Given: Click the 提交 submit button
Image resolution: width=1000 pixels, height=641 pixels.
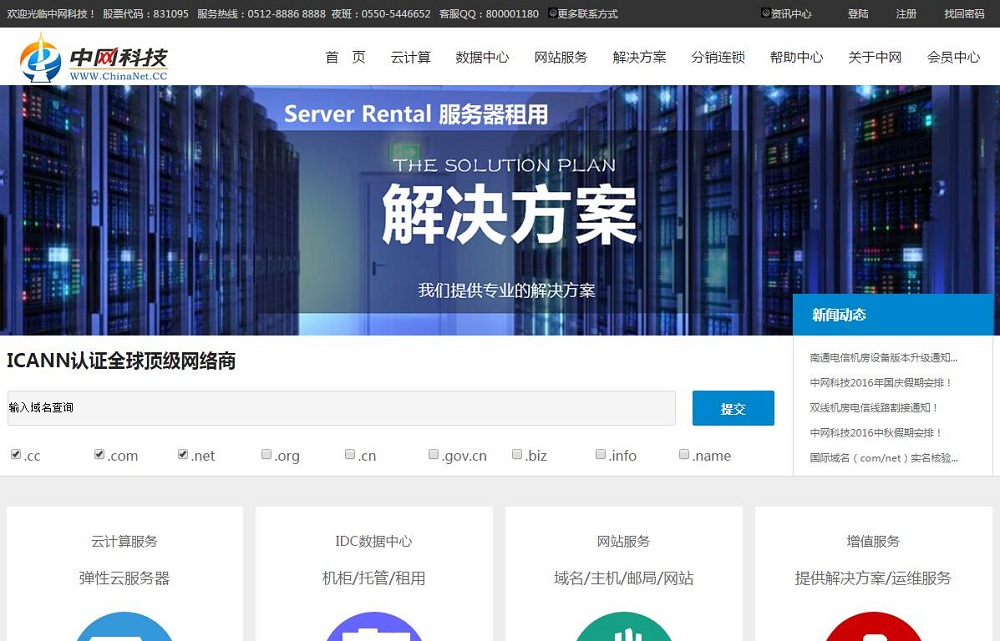Looking at the screenshot, I should click(733, 408).
